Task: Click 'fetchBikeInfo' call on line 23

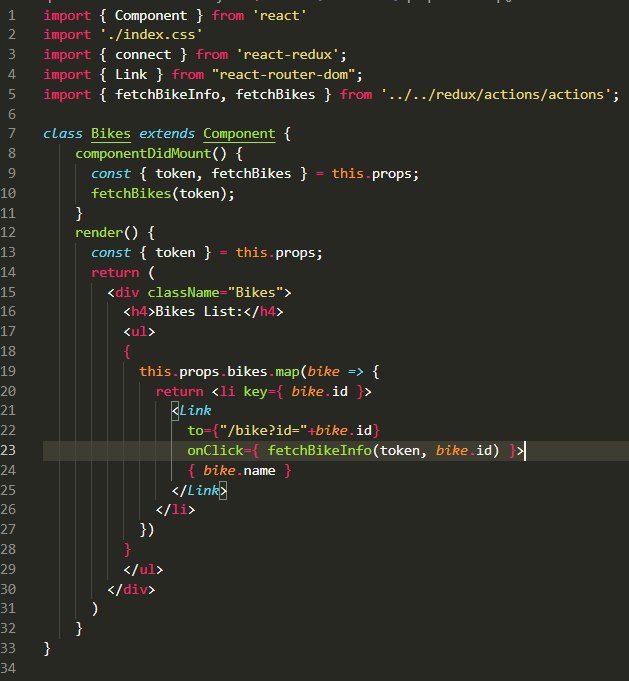Action: (x=319, y=450)
